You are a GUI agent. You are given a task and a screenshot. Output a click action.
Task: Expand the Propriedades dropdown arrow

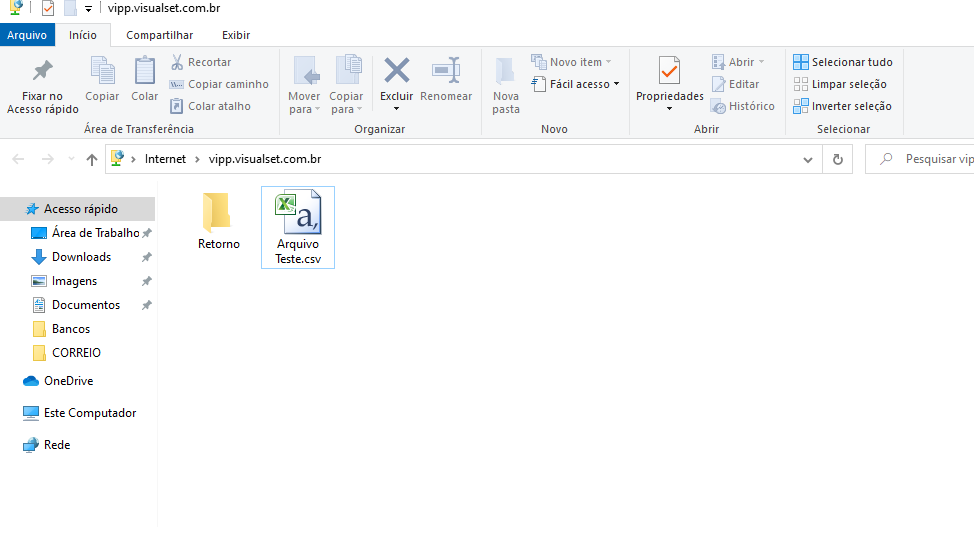point(669,109)
